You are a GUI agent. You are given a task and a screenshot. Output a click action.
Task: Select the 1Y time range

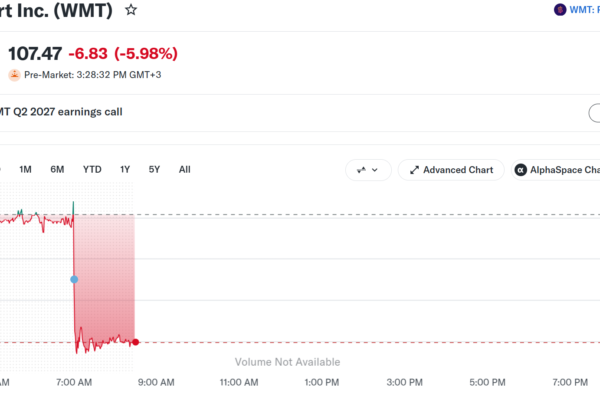pyautogui.click(x=125, y=170)
